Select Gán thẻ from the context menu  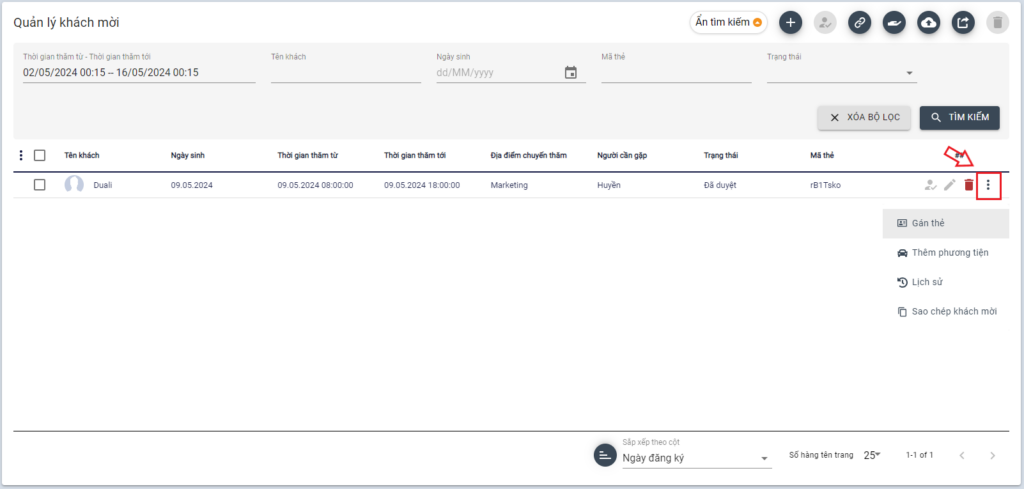pyautogui.click(x=928, y=223)
